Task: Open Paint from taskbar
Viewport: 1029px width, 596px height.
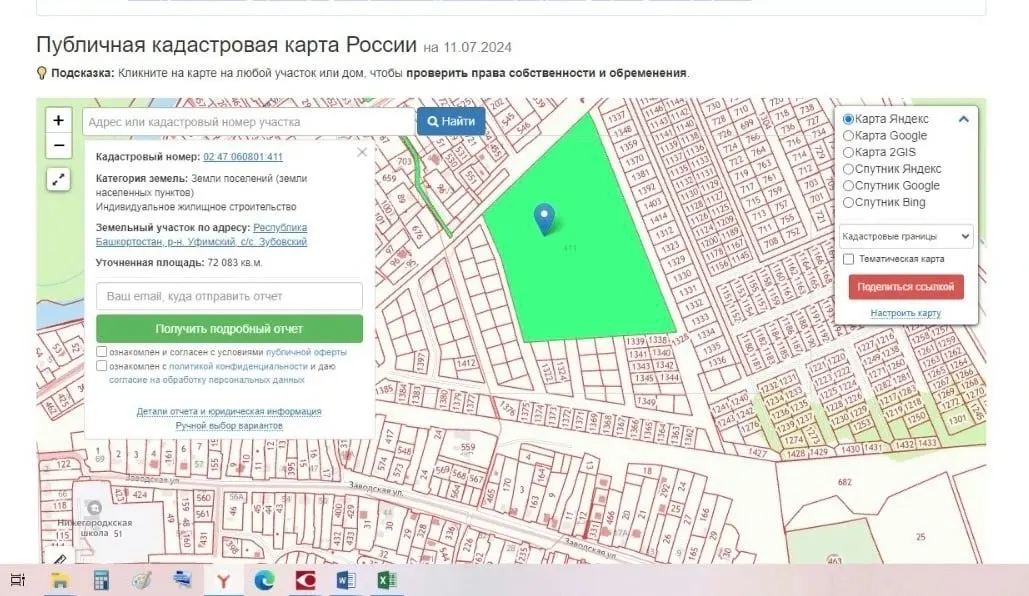Action: point(141,580)
